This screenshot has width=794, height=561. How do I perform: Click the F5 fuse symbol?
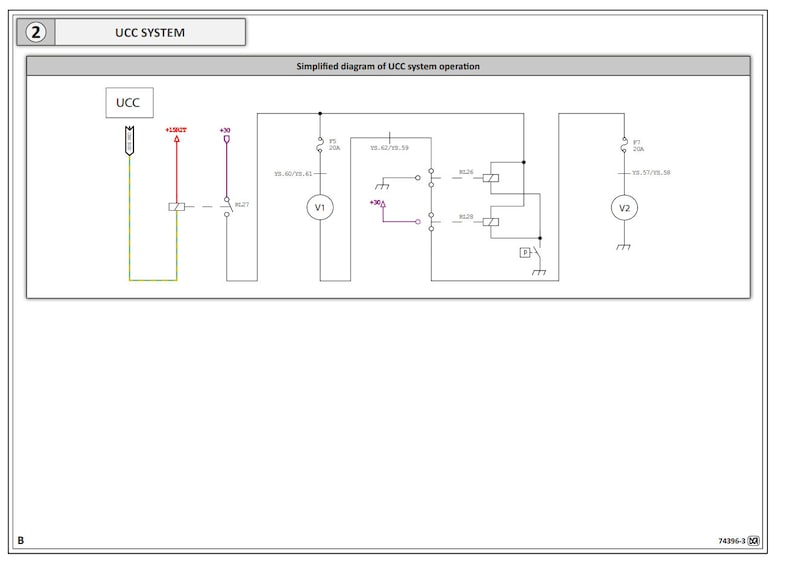click(320, 144)
